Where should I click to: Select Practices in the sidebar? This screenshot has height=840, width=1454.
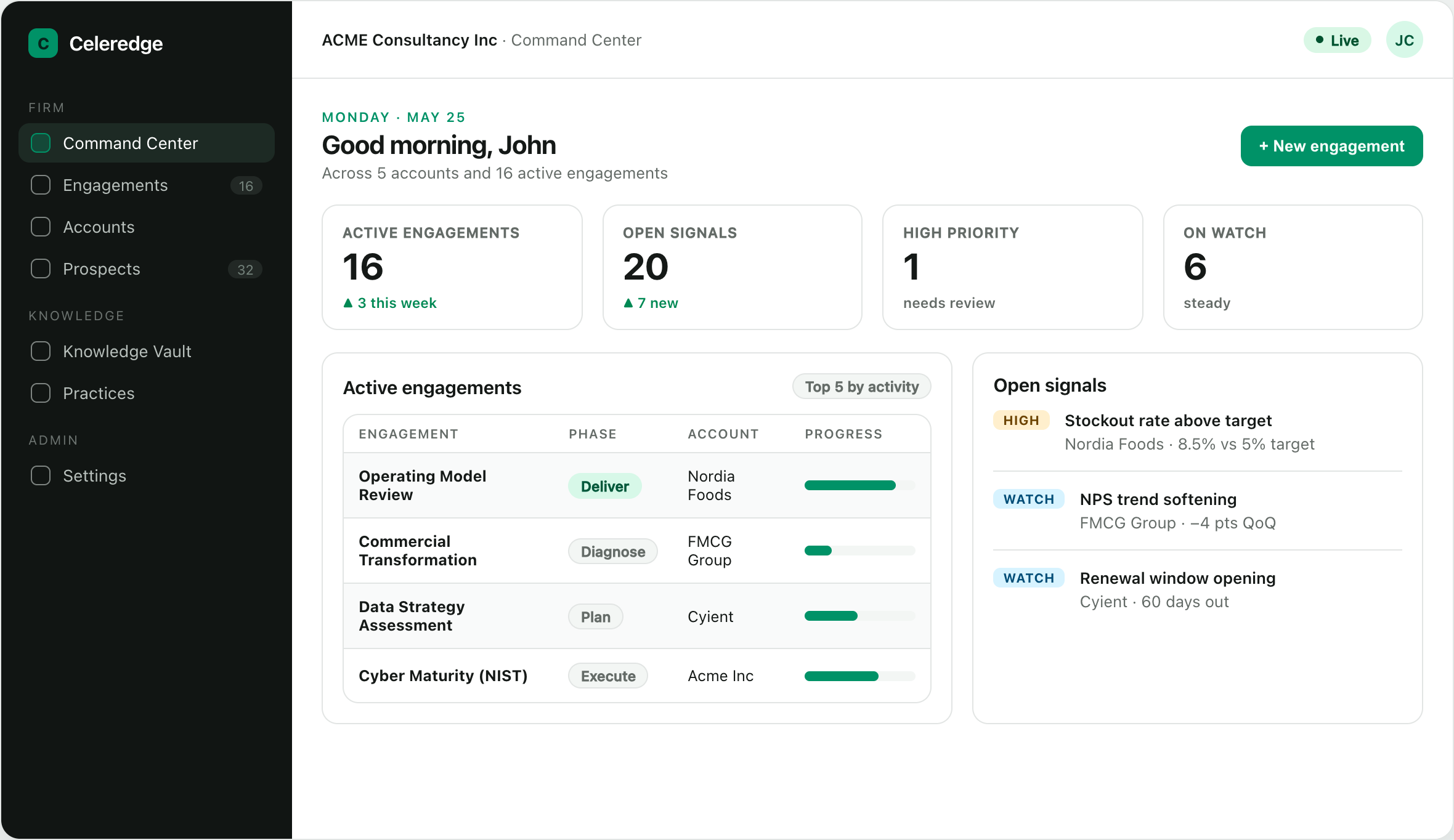click(147, 393)
